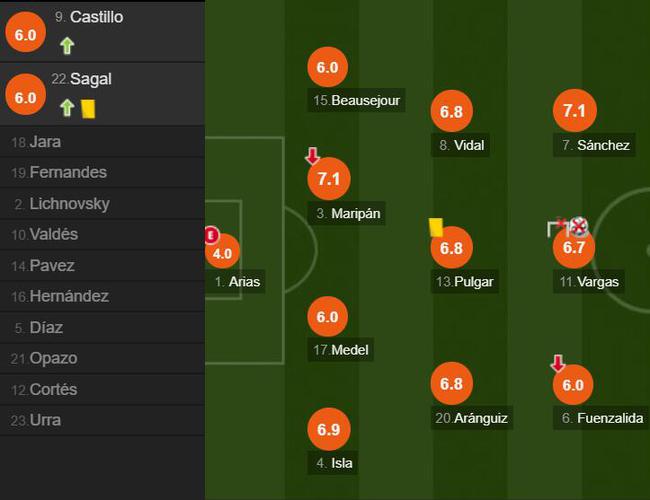Image resolution: width=650 pixels, height=500 pixels.
Task: Click Maripán's red substitution-out arrow
Action: (x=313, y=156)
